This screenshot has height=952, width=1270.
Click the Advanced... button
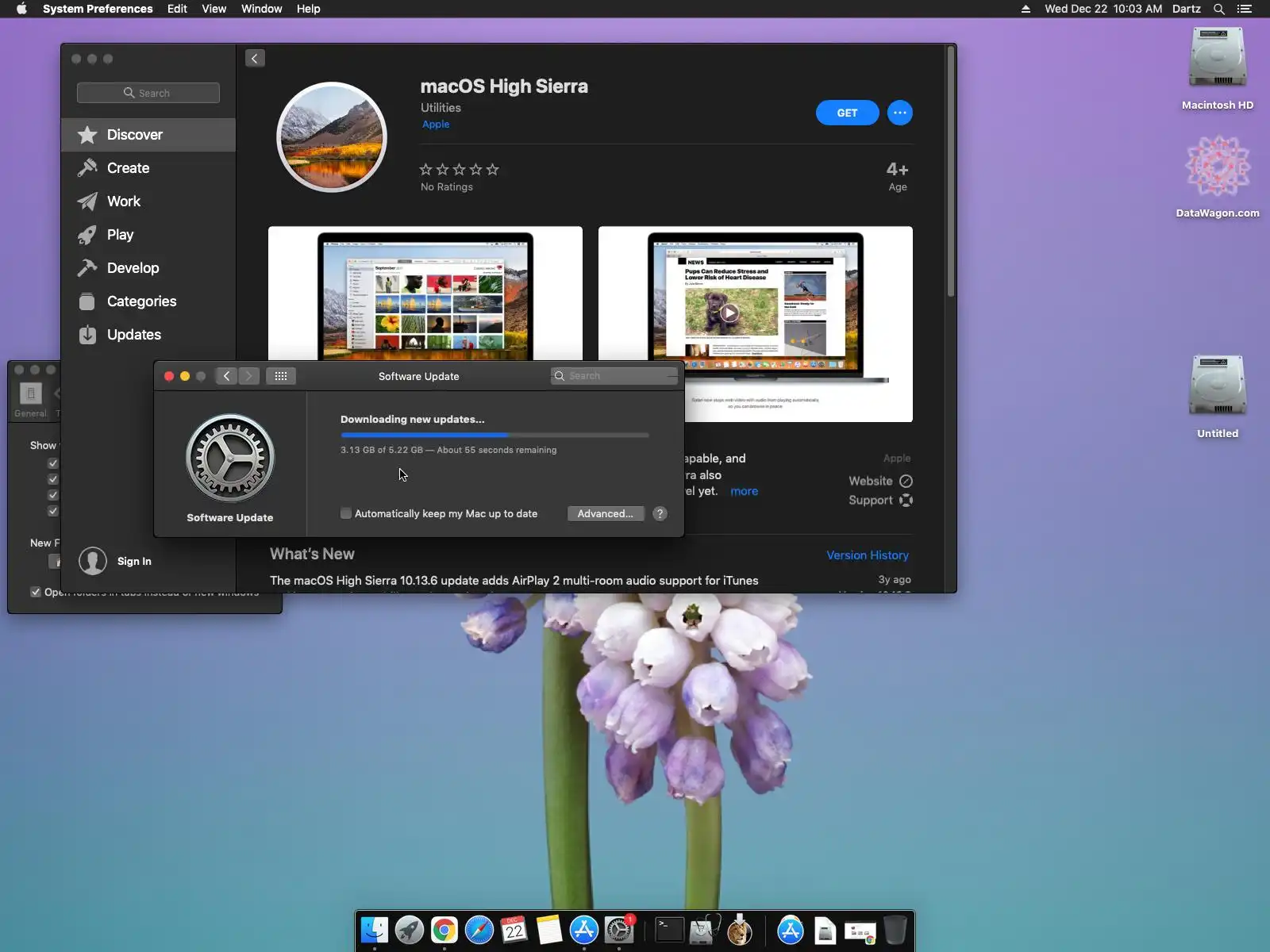point(606,513)
